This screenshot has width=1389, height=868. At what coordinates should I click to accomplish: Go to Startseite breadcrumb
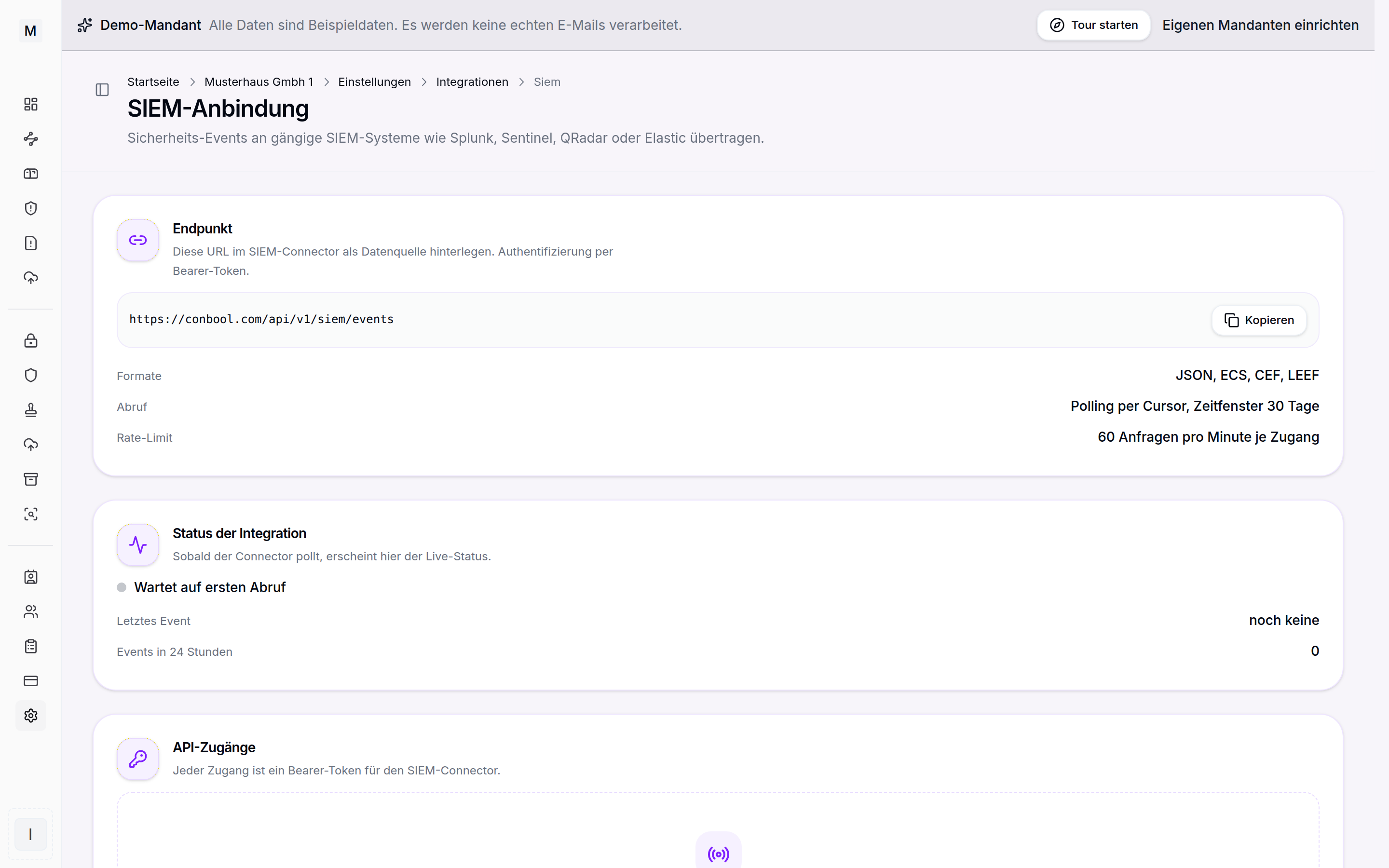153,82
